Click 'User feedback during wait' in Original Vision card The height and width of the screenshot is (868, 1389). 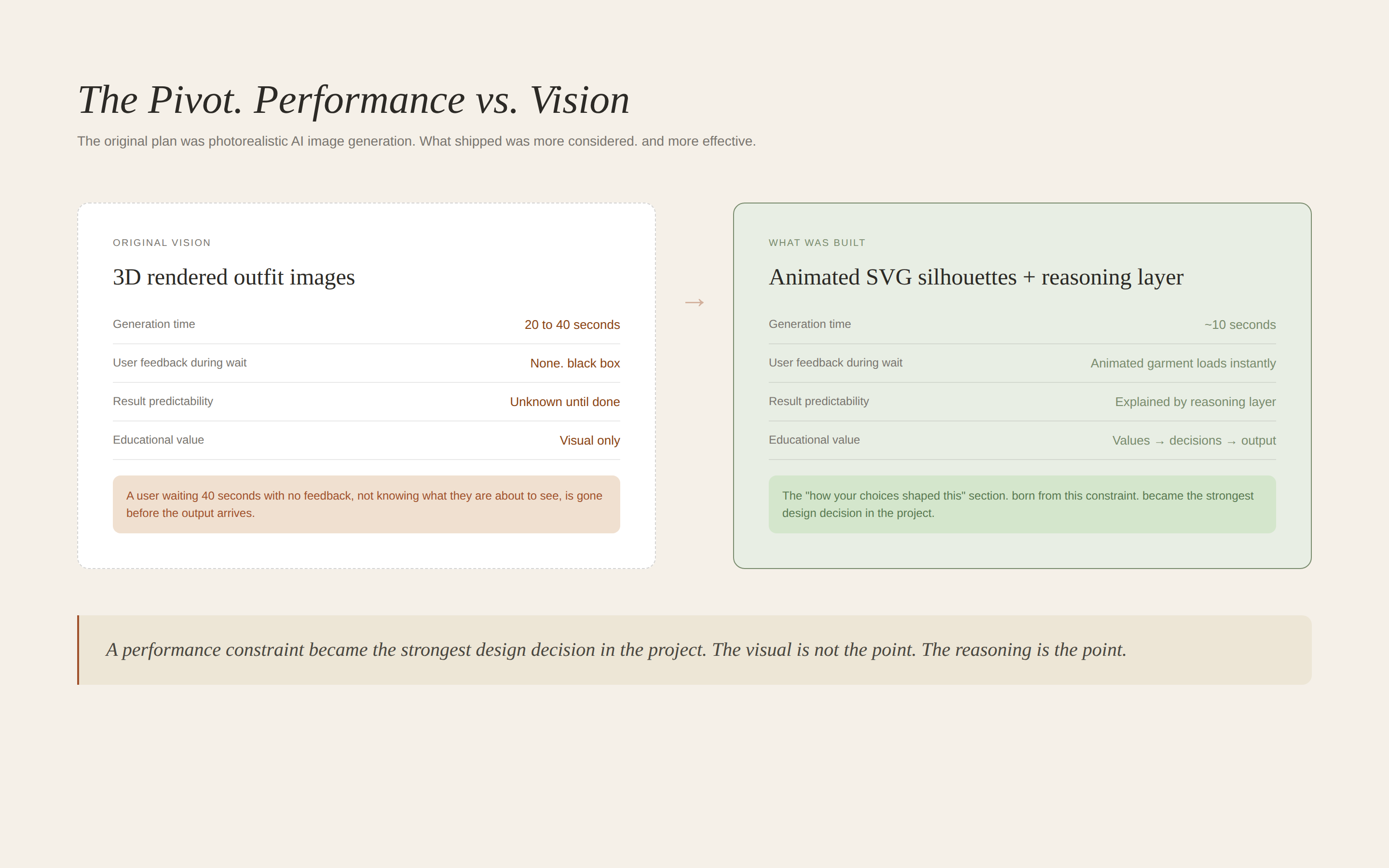pyautogui.click(x=179, y=363)
